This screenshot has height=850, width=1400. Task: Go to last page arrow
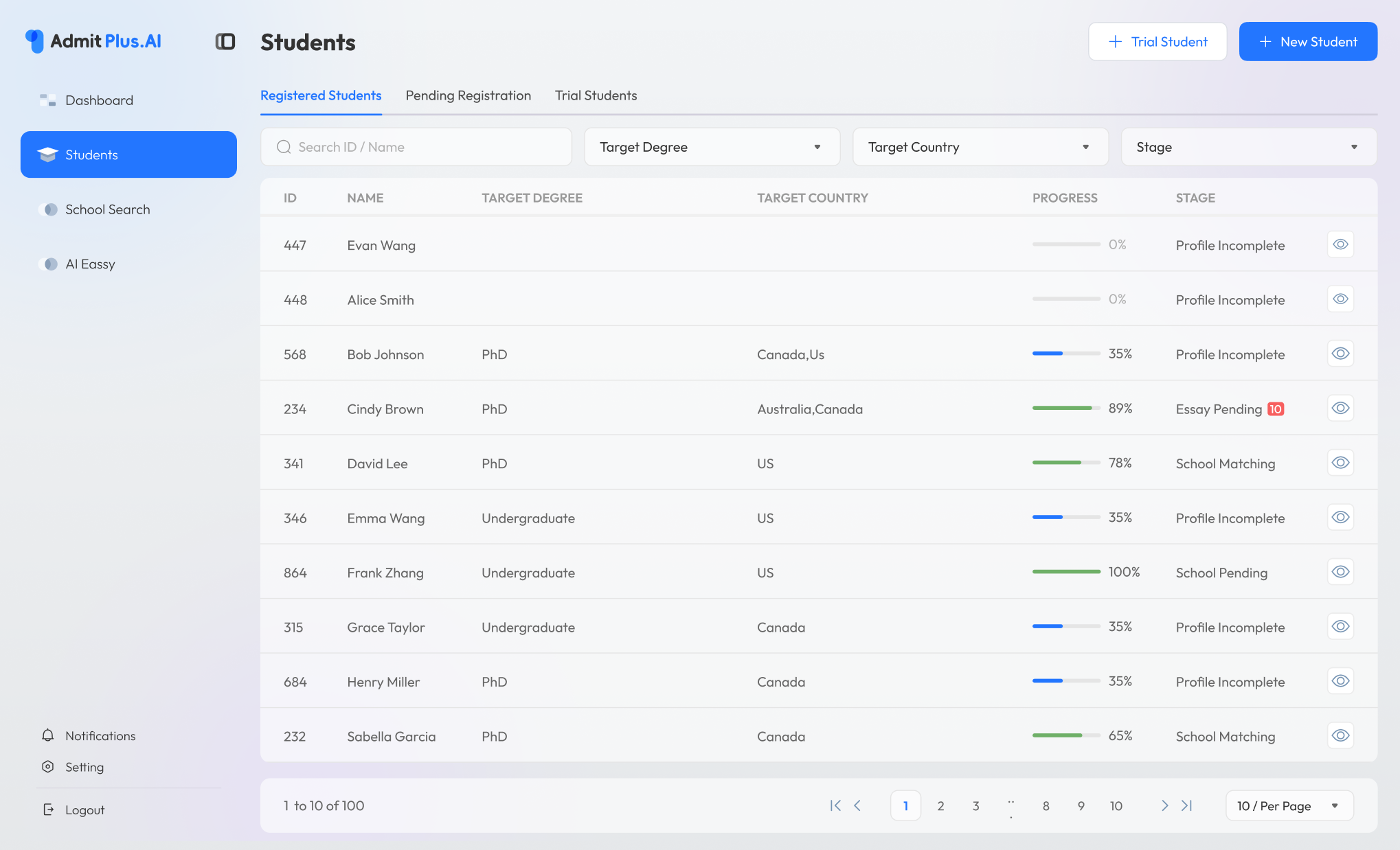(1186, 805)
